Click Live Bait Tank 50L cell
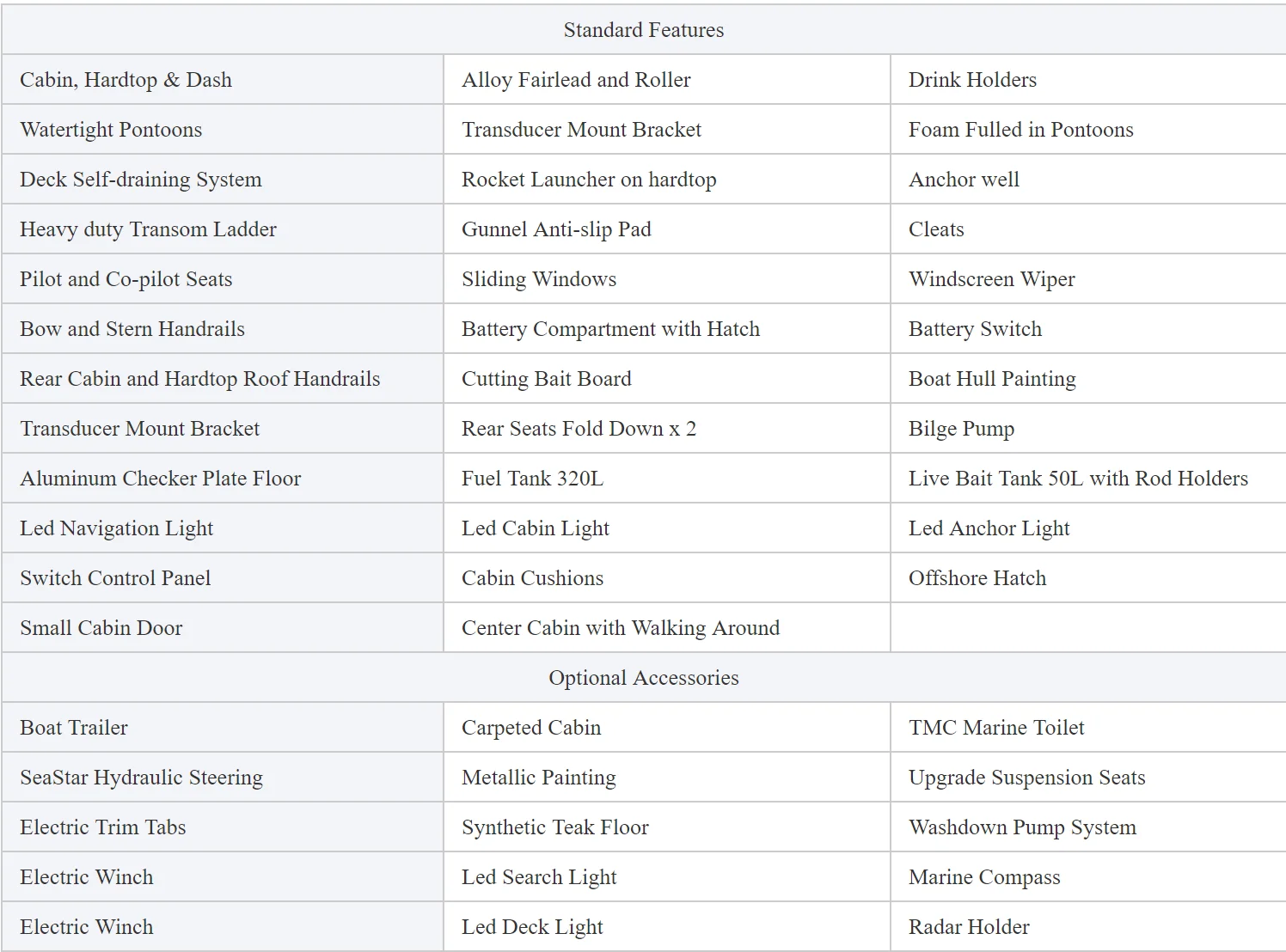Viewport: 1286px width, 952px height. coord(1078,479)
